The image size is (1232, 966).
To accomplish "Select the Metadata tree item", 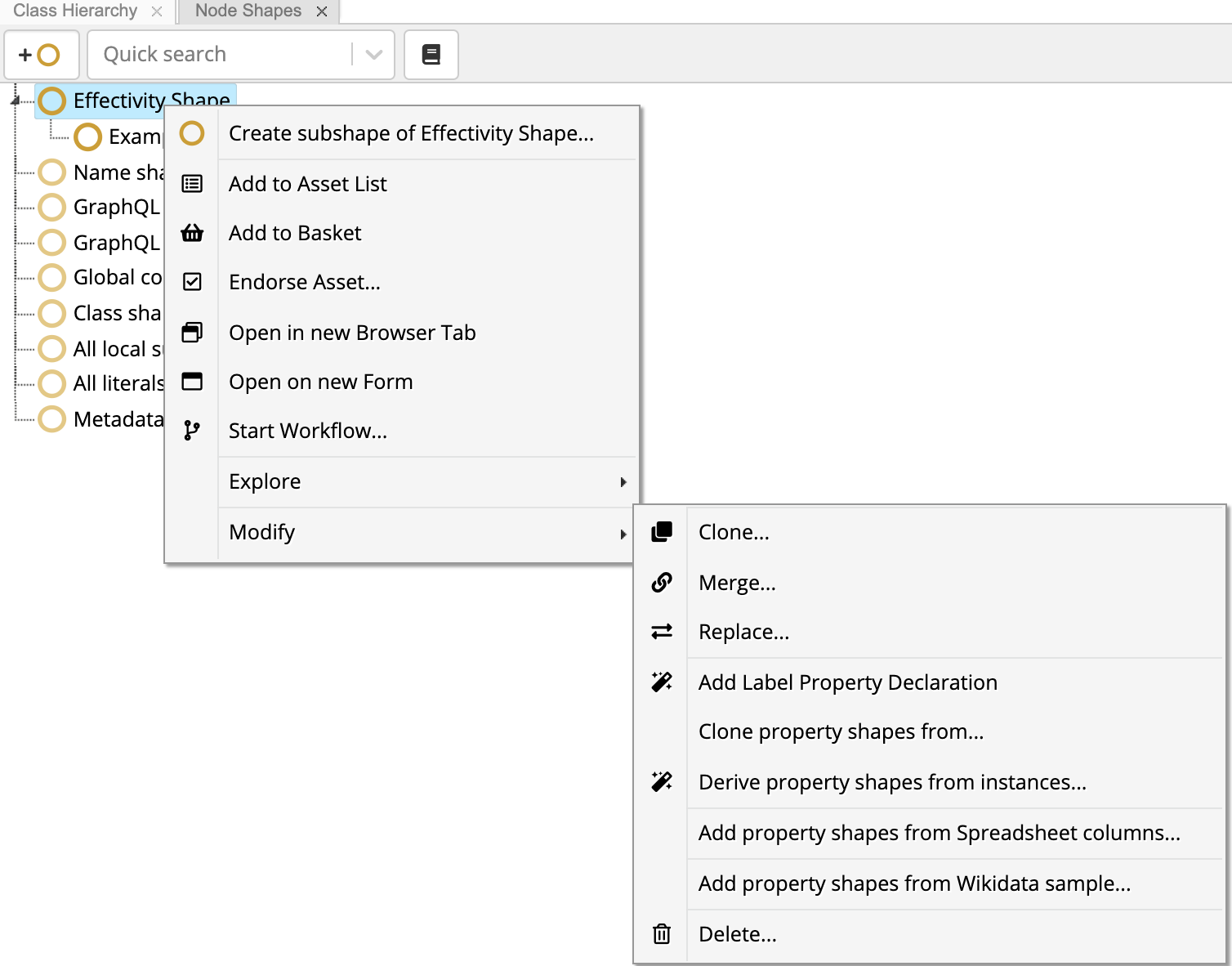I will tap(101, 419).
